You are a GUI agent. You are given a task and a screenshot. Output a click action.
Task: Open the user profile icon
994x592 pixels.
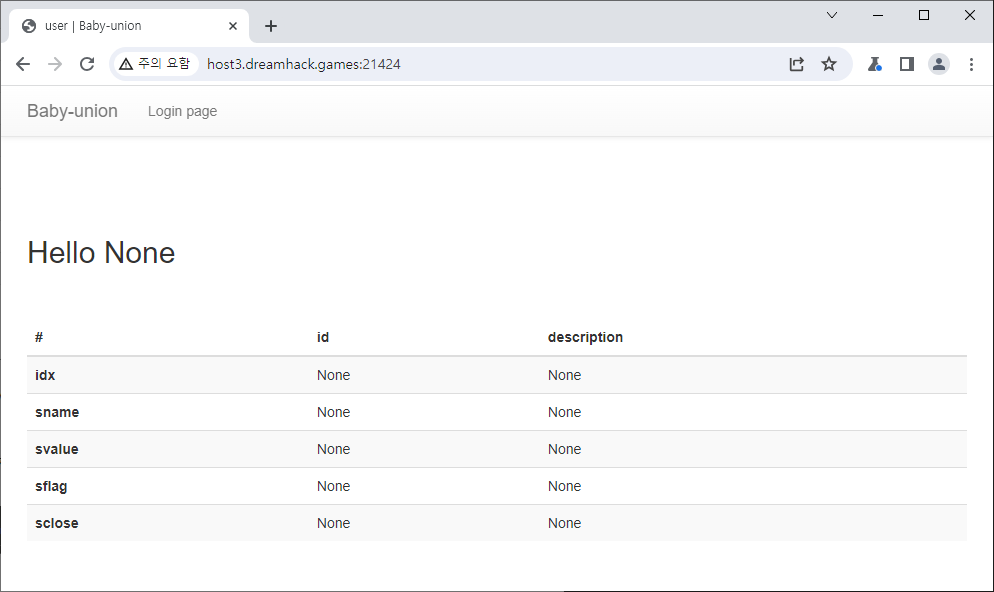[x=938, y=64]
